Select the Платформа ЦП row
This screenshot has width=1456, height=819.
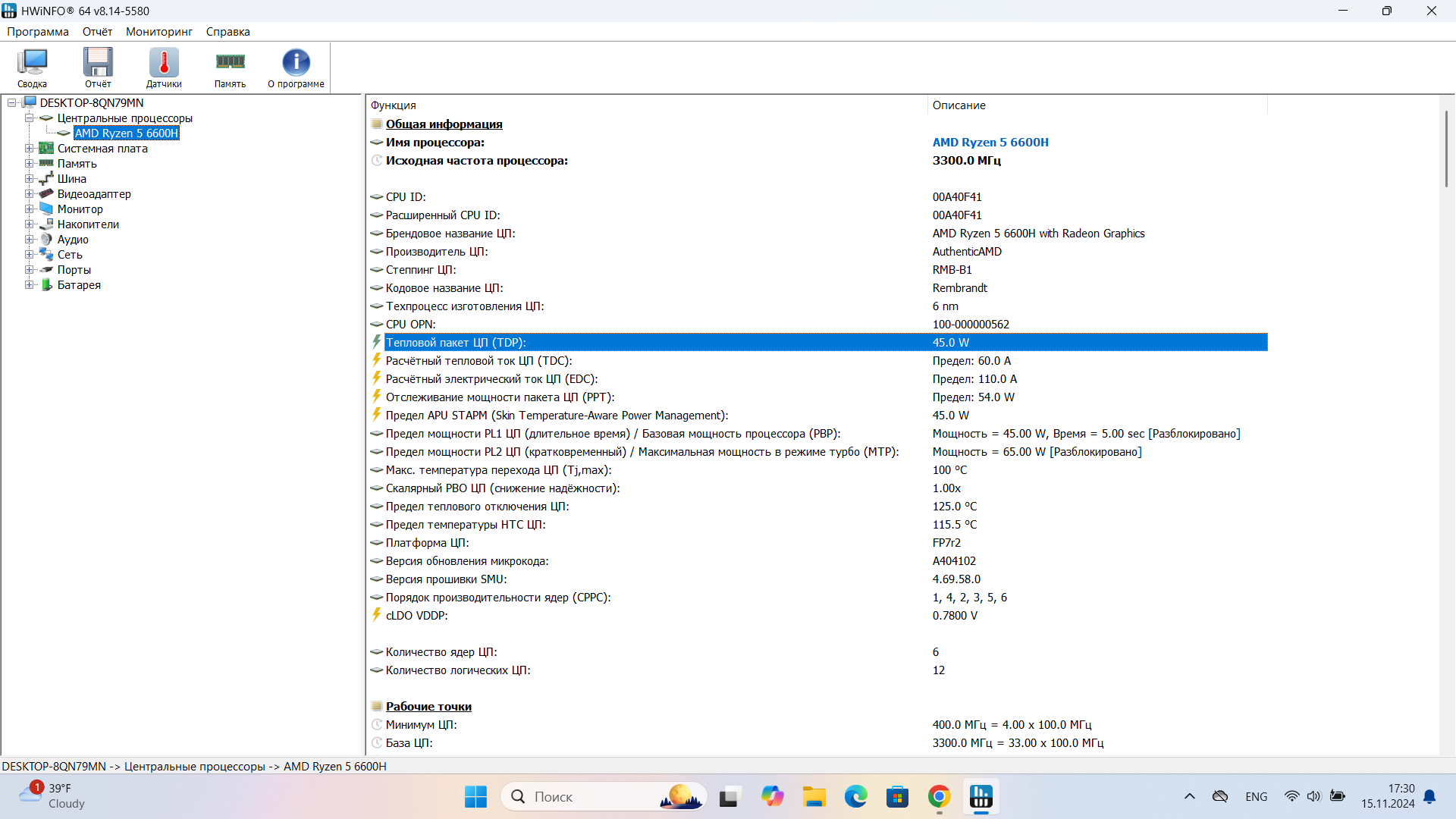(x=817, y=543)
